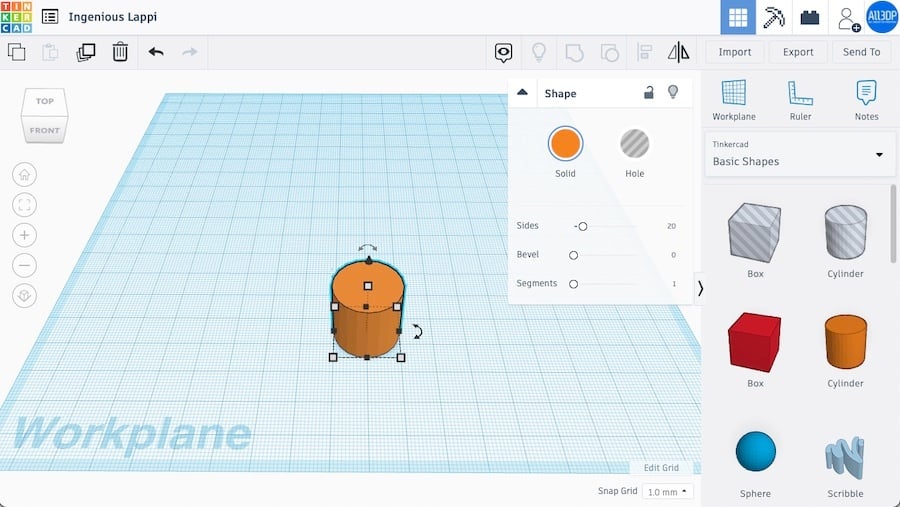Click the Export button
The width and height of the screenshot is (900, 507).
798,52
